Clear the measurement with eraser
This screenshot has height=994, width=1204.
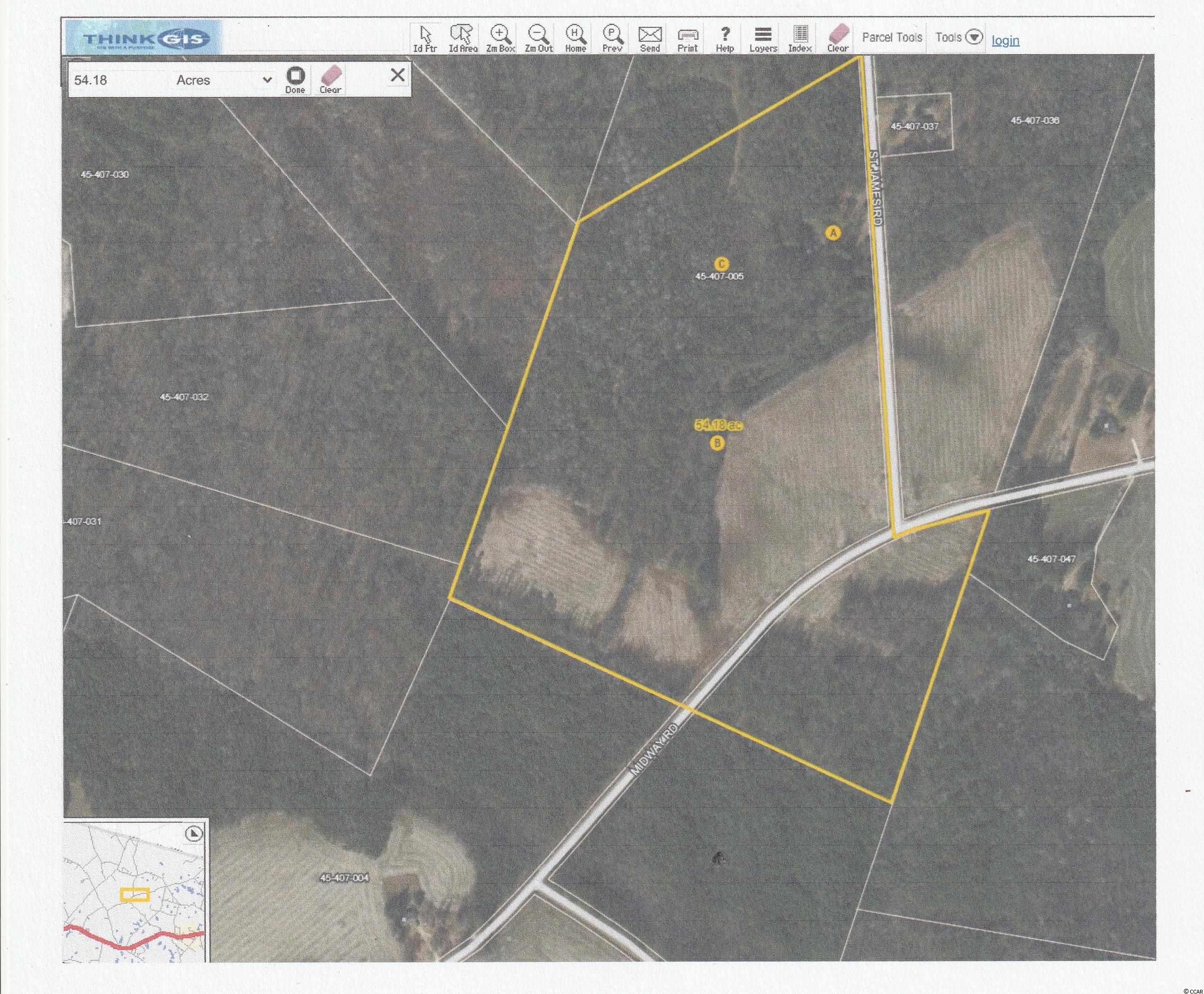(330, 80)
